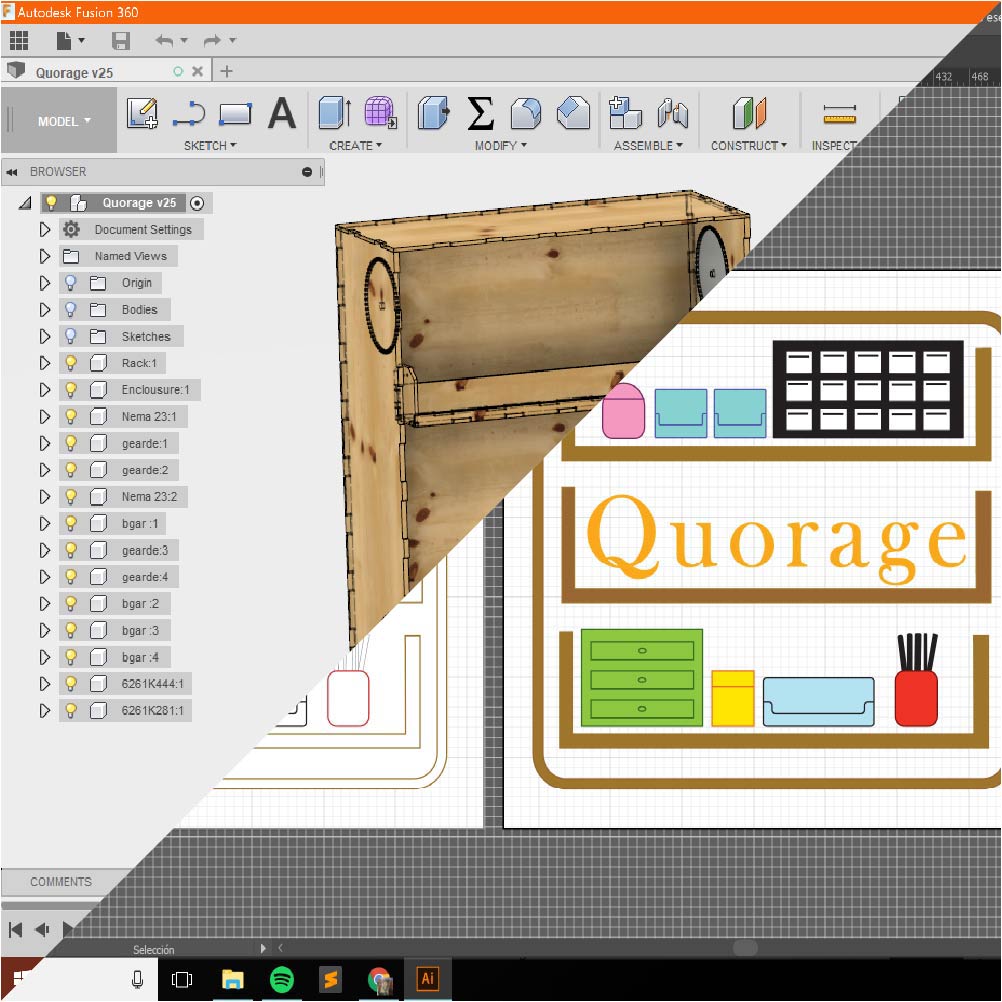Image resolution: width=1002 pixels, height=1002 pixels.
Task: Select the Line sketch tool
Action: pyautogui.click(x=189, y=114)
